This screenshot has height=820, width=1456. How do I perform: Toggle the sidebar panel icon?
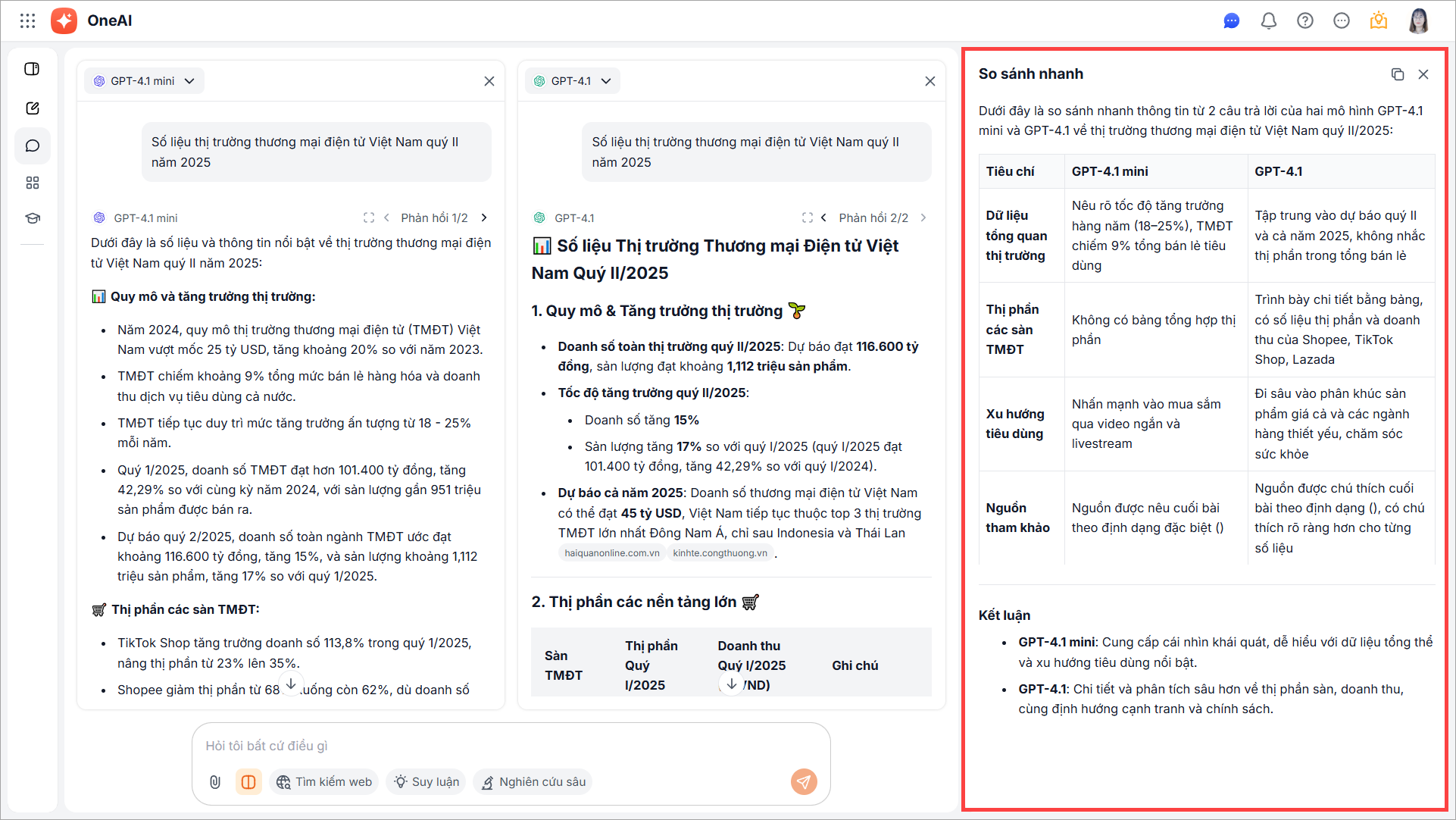pyautogui.click(x=33, y=69)
